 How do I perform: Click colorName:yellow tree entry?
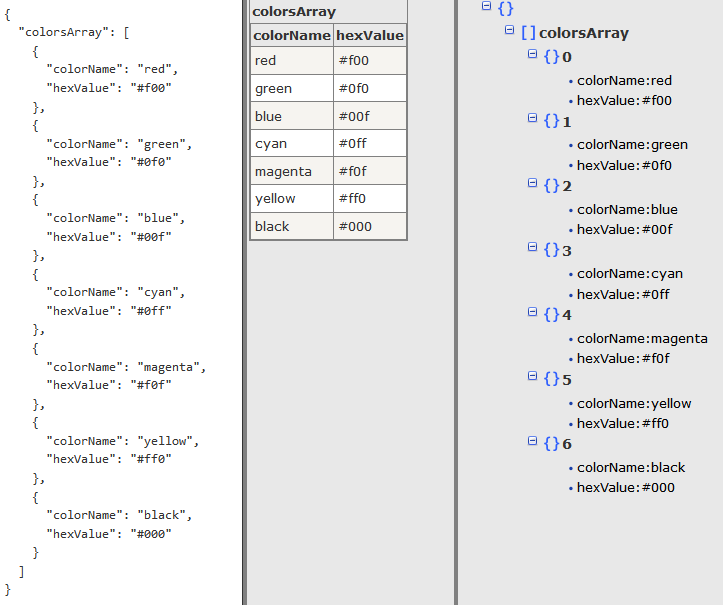[634, 403]
